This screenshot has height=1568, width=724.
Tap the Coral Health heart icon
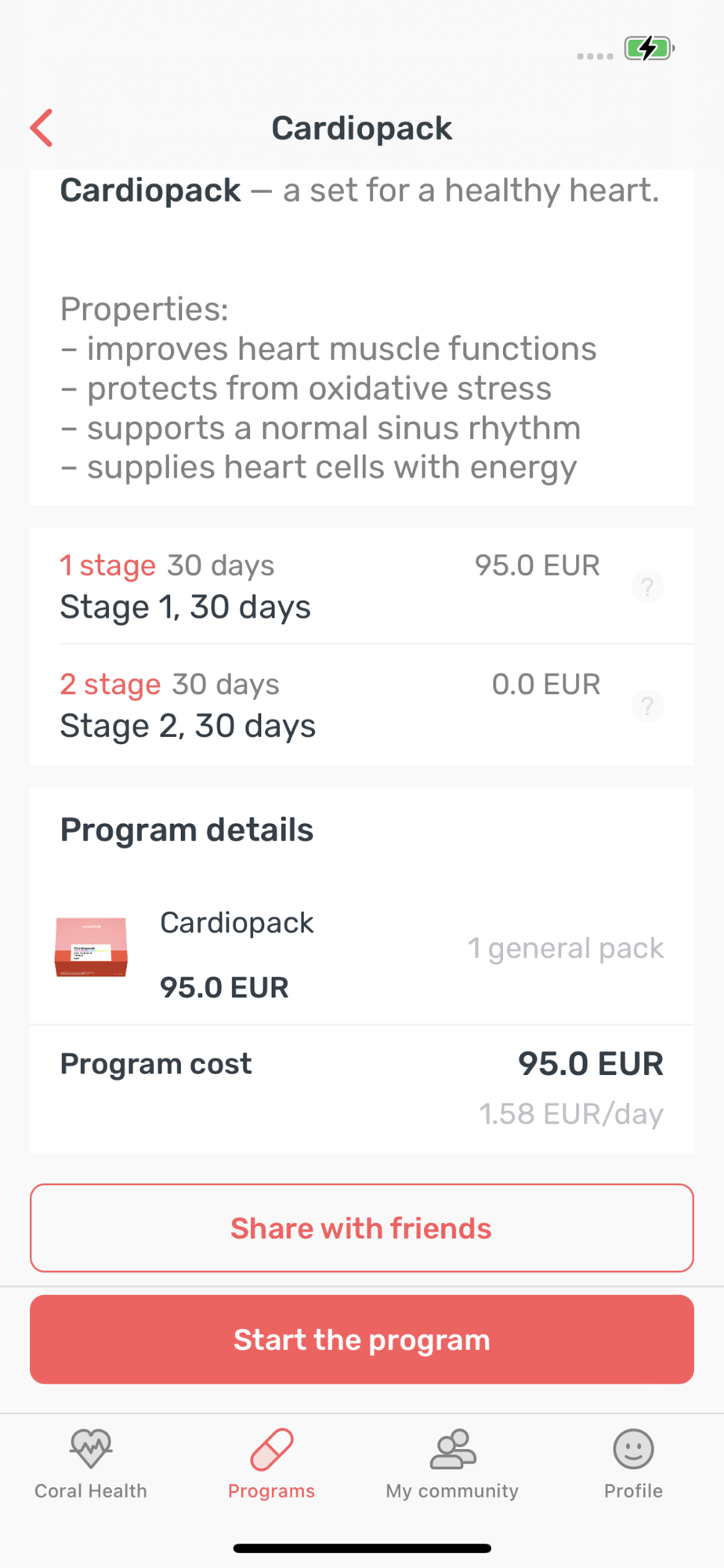tap(91, 1448)
